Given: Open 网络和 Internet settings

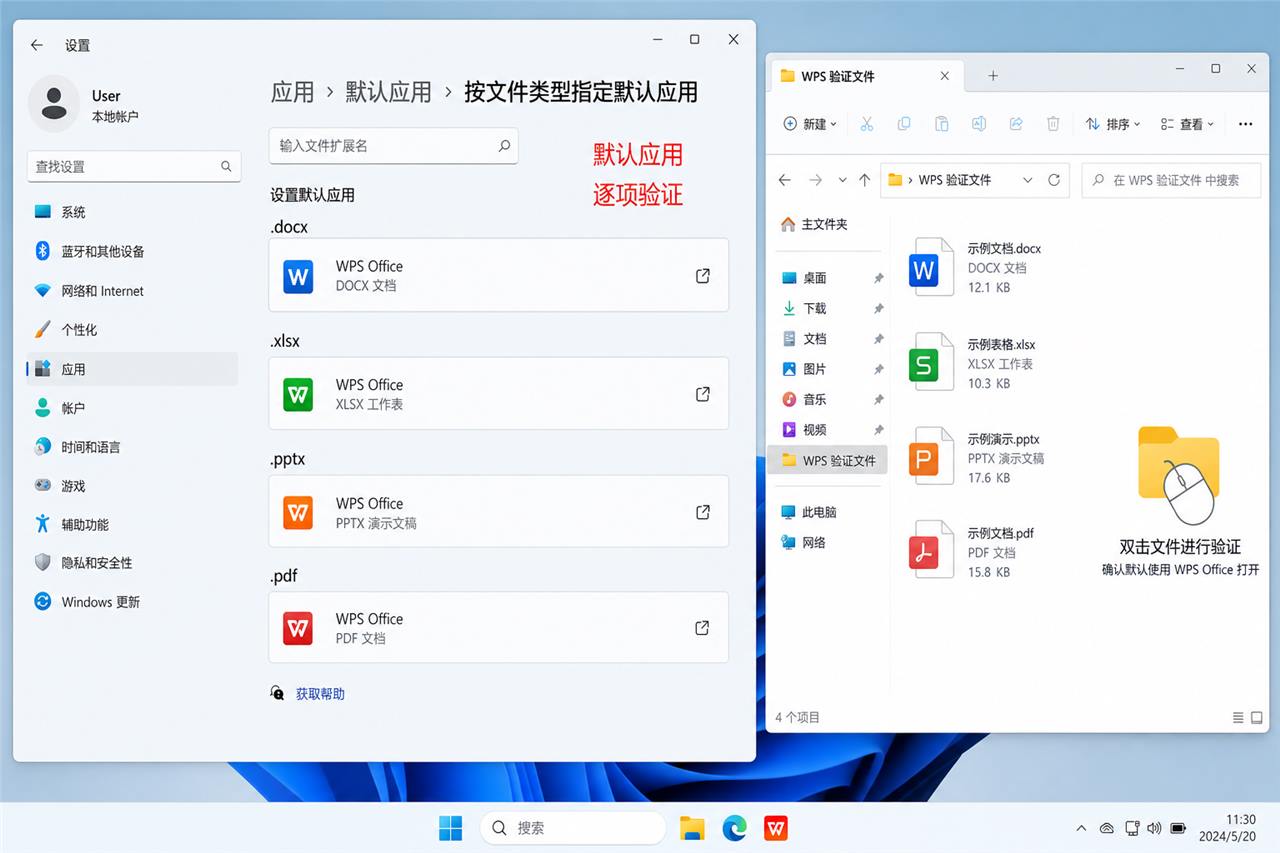Looking at the screenshot, I should coord(133,291).
